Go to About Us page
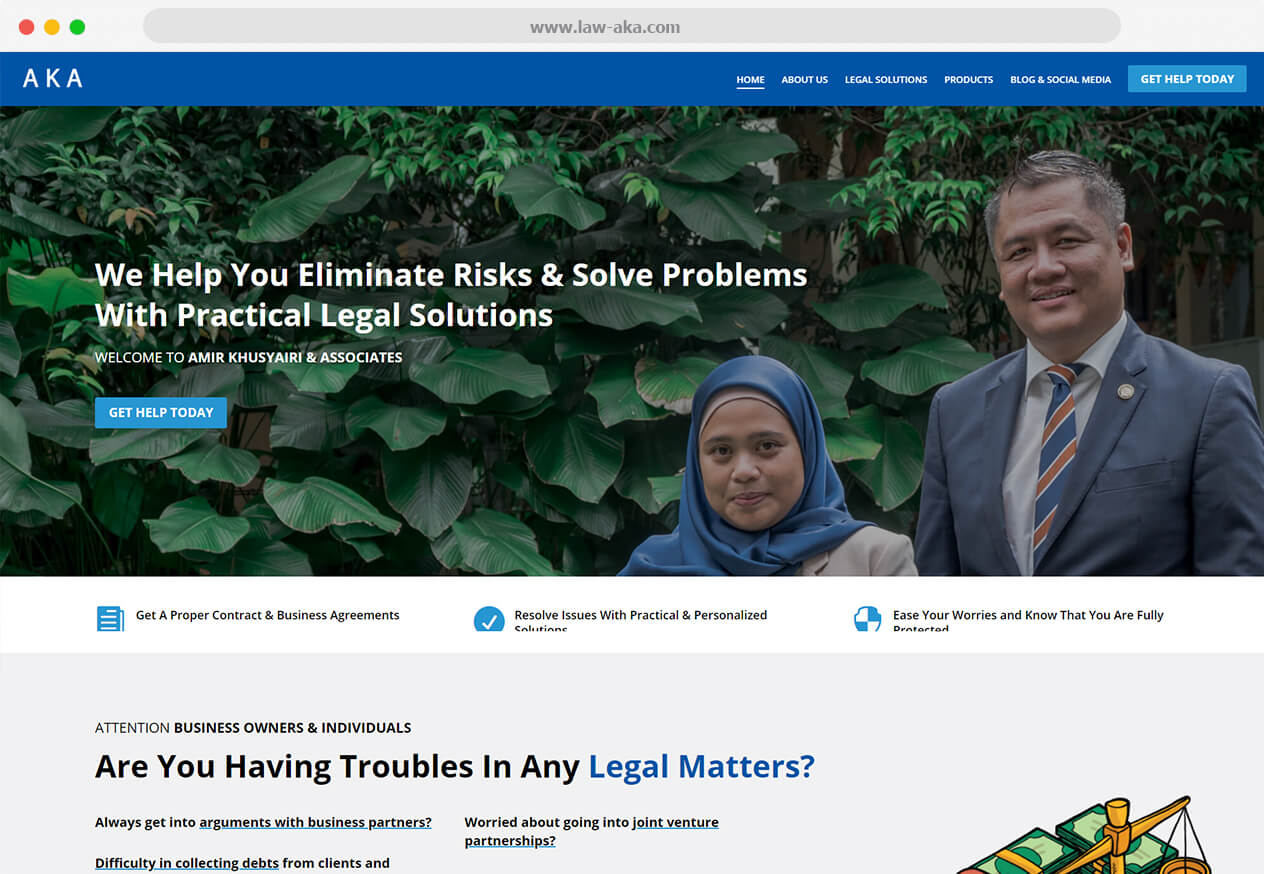Viewport: 1264px width, 874px height. [805, 79]
